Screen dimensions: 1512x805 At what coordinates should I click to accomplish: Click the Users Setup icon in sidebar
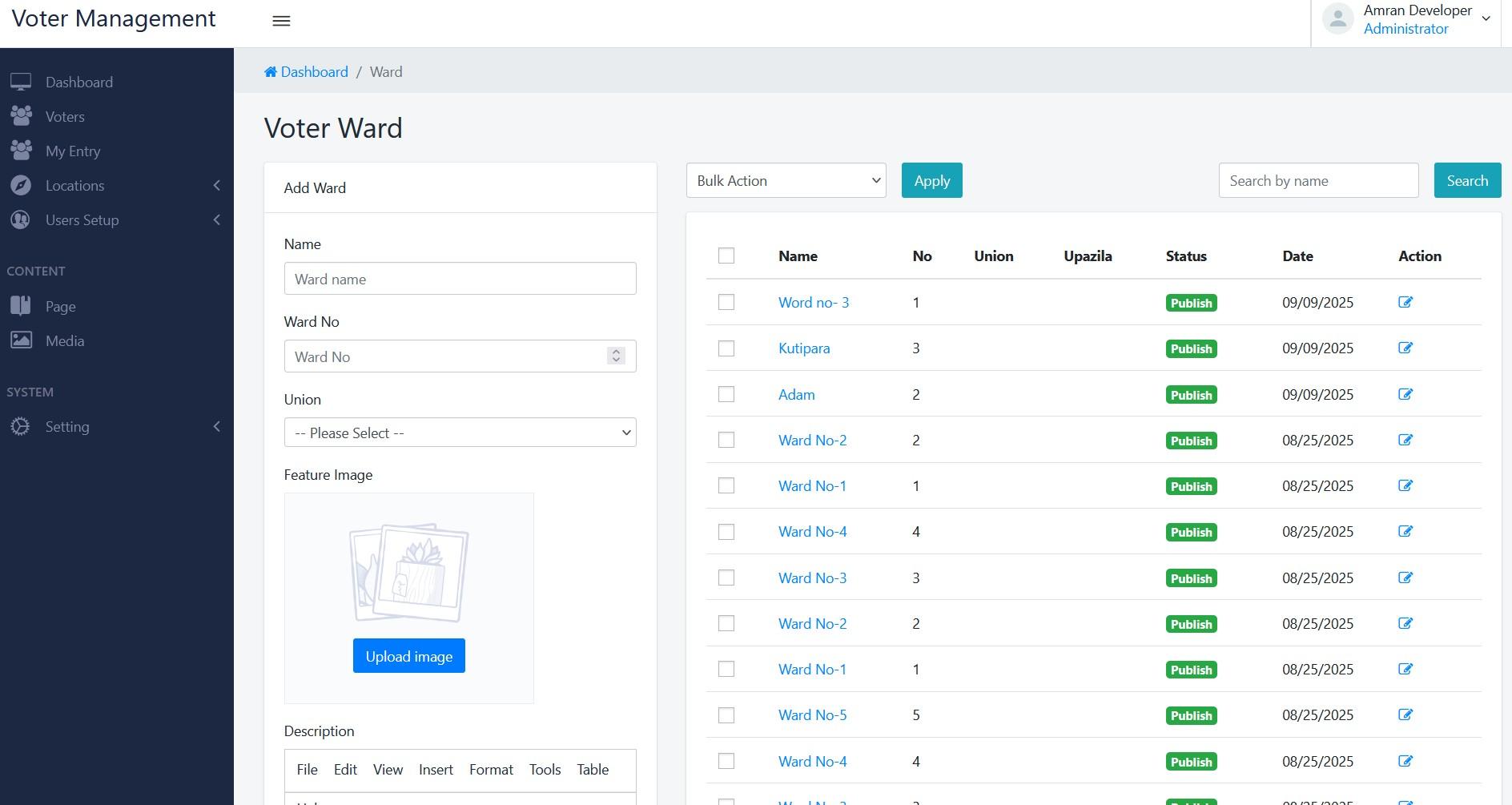point(21,219)
